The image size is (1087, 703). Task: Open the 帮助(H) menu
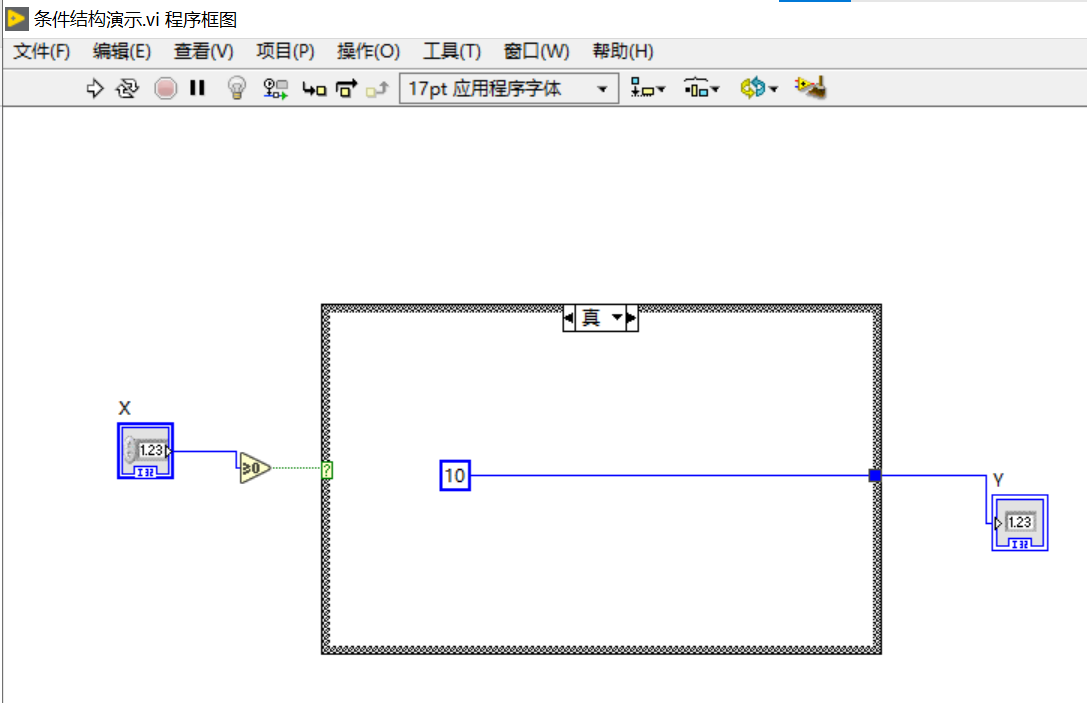point(623,51)
